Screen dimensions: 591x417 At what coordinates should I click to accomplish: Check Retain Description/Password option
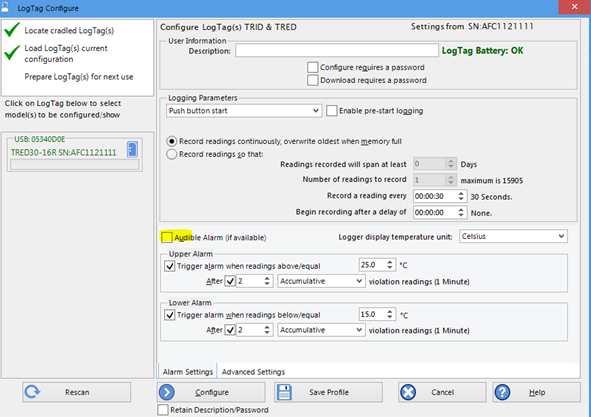click(163, 409)
